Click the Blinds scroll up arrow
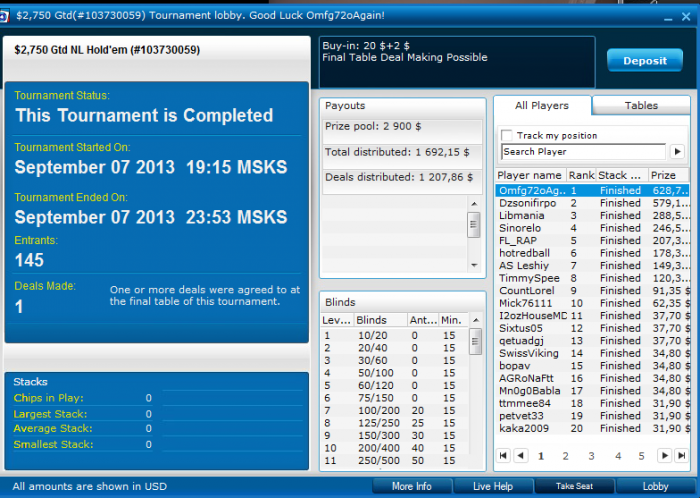This screenshot has width=700, height=498. [x=476, y=320]
